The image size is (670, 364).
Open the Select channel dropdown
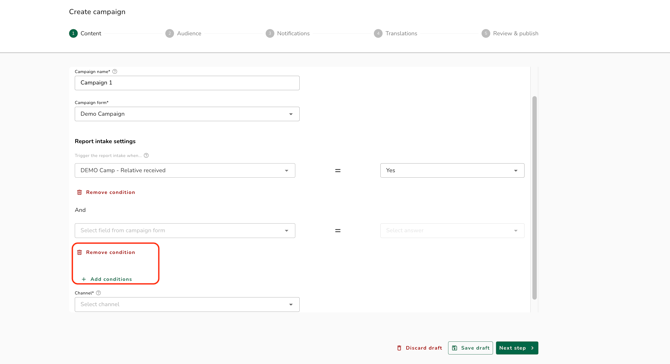[x=187, y=305]
